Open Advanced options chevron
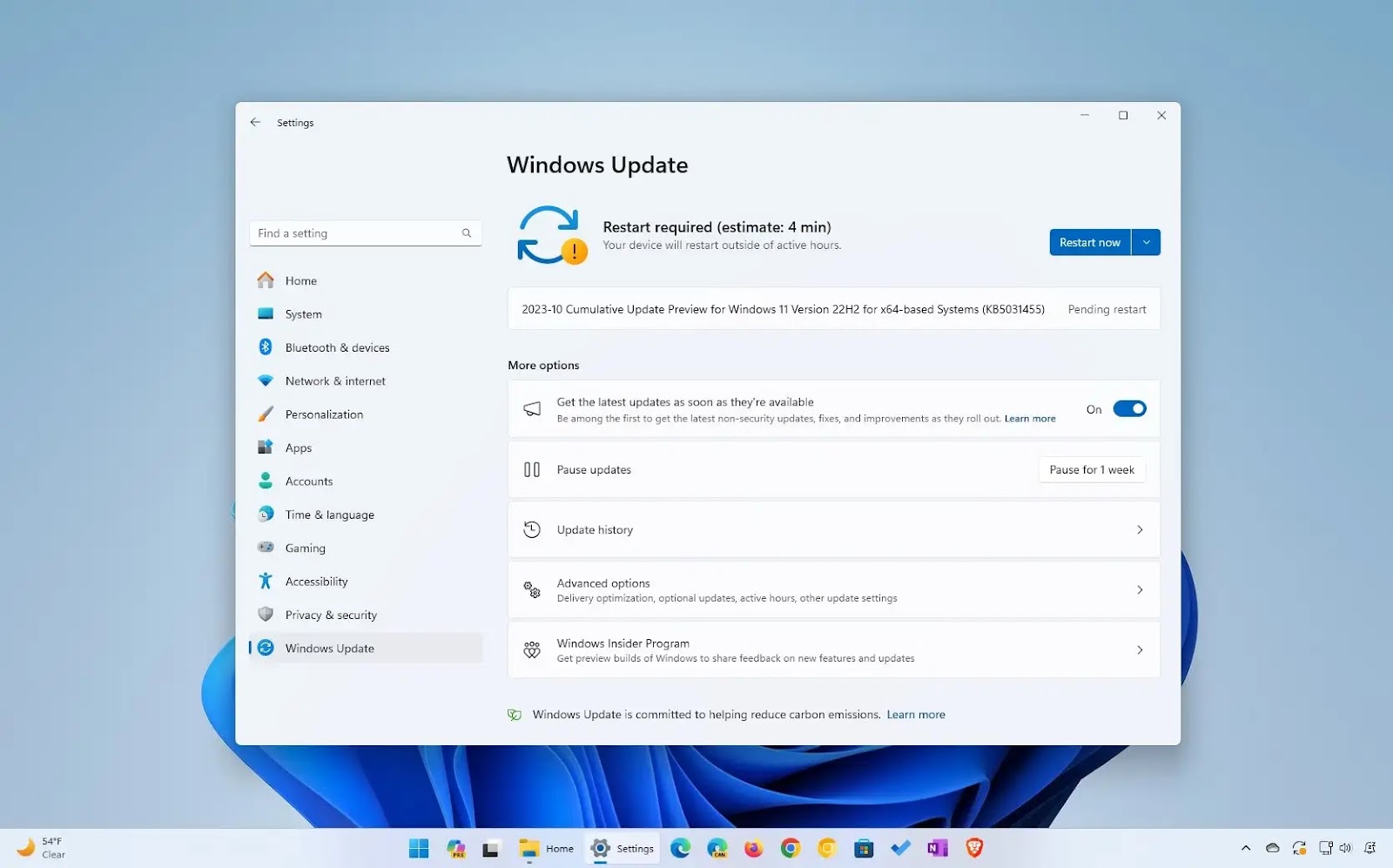1393x868 pixels. tap(1140, 589)
